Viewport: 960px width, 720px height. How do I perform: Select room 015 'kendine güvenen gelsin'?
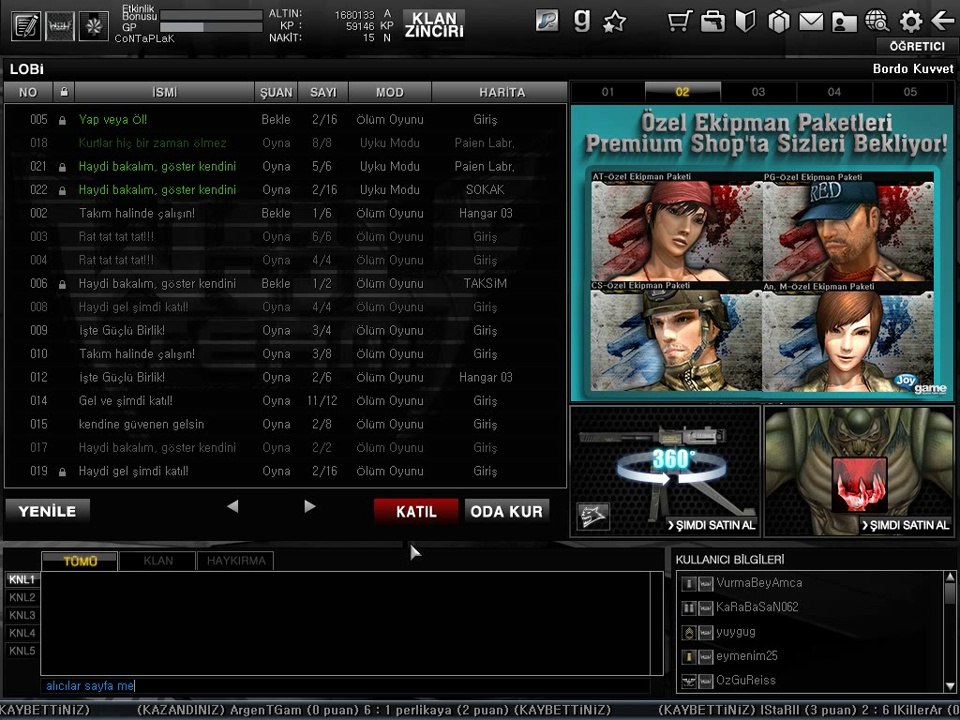point(285,424)
